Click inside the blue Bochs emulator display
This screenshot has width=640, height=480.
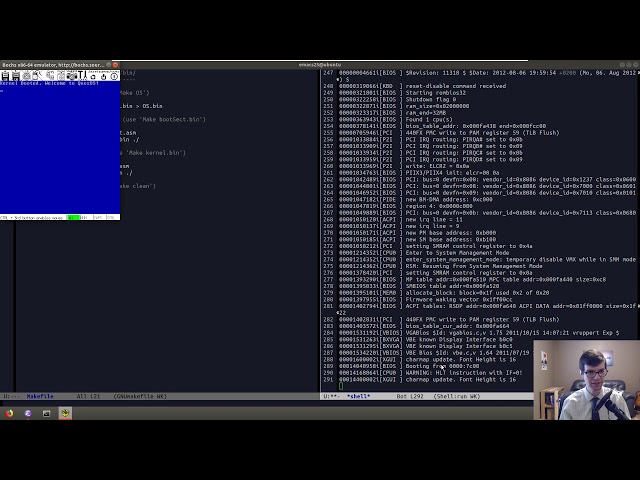(x=60, y=147)
